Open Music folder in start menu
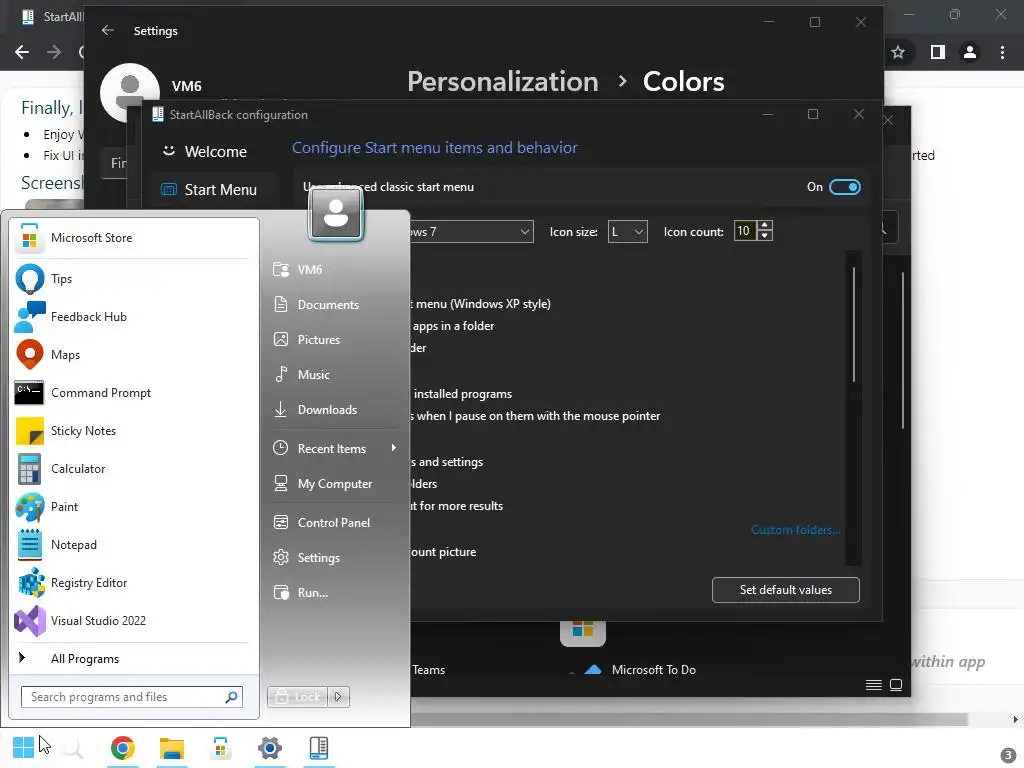Image resolution: width=1024 pixels, height=768 pixels. click(334, 375)
